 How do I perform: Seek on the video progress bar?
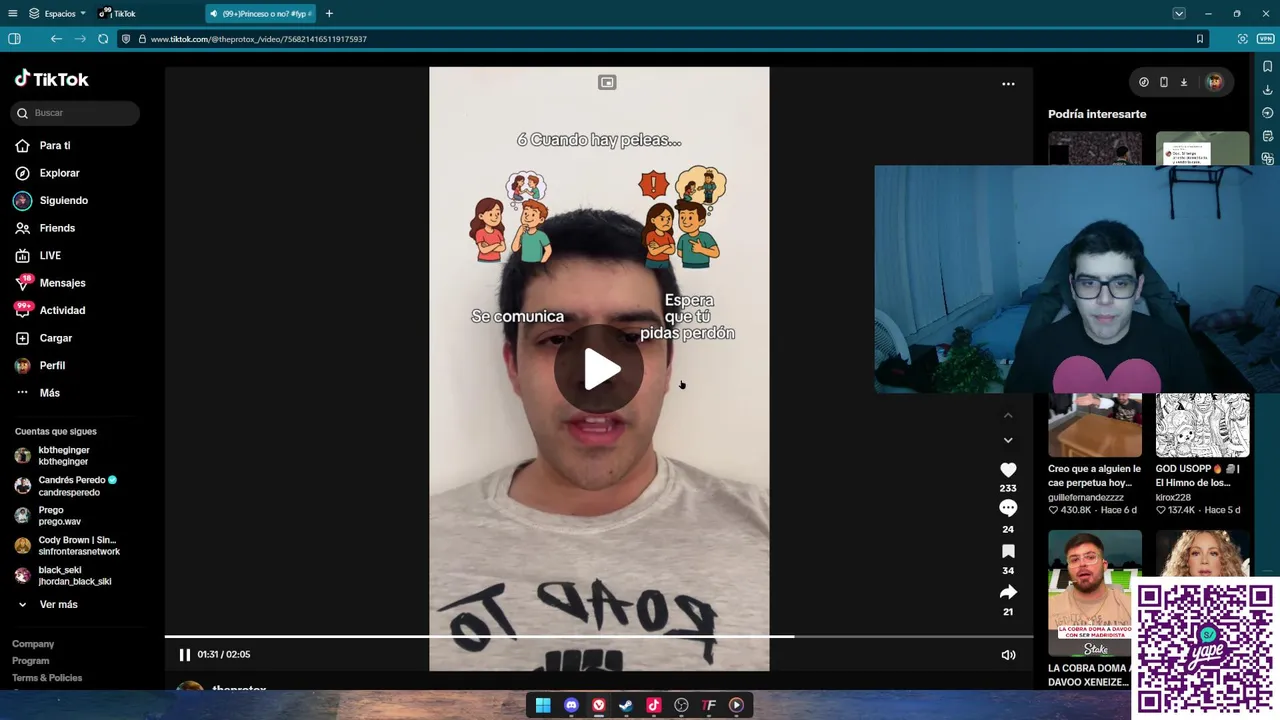(x=599, y=636)
